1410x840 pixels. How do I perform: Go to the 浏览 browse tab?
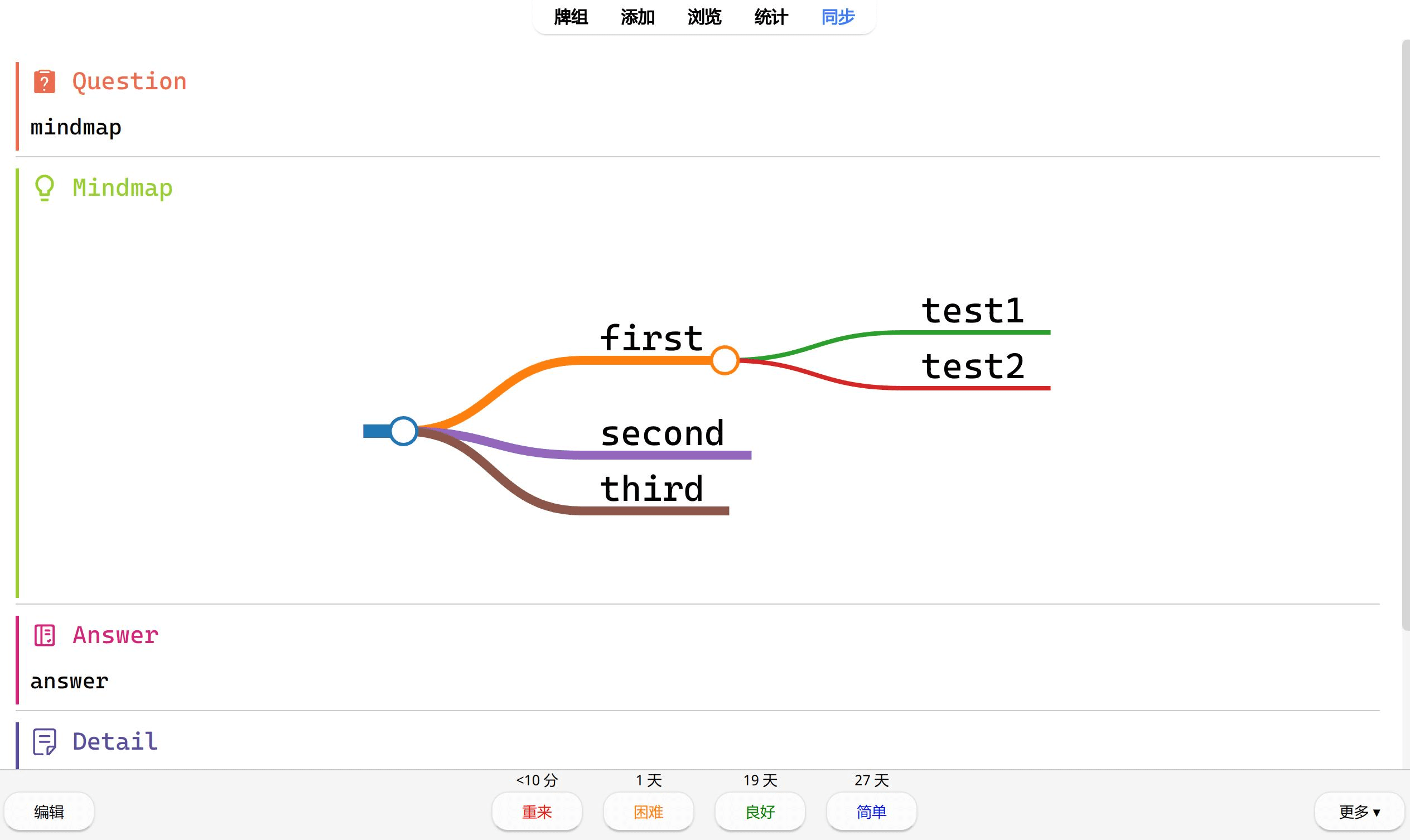click(x=704, y=17)
